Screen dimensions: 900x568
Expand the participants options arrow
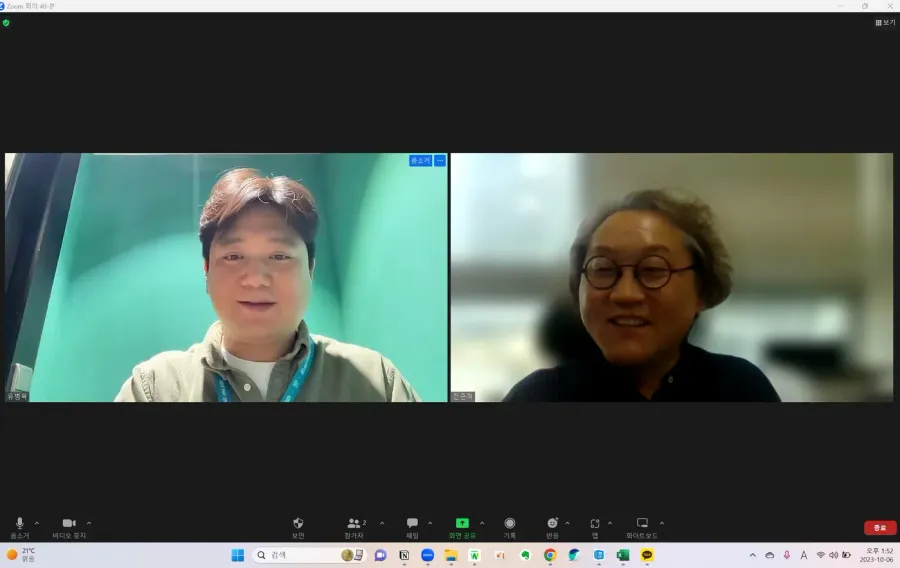point(382,523)
